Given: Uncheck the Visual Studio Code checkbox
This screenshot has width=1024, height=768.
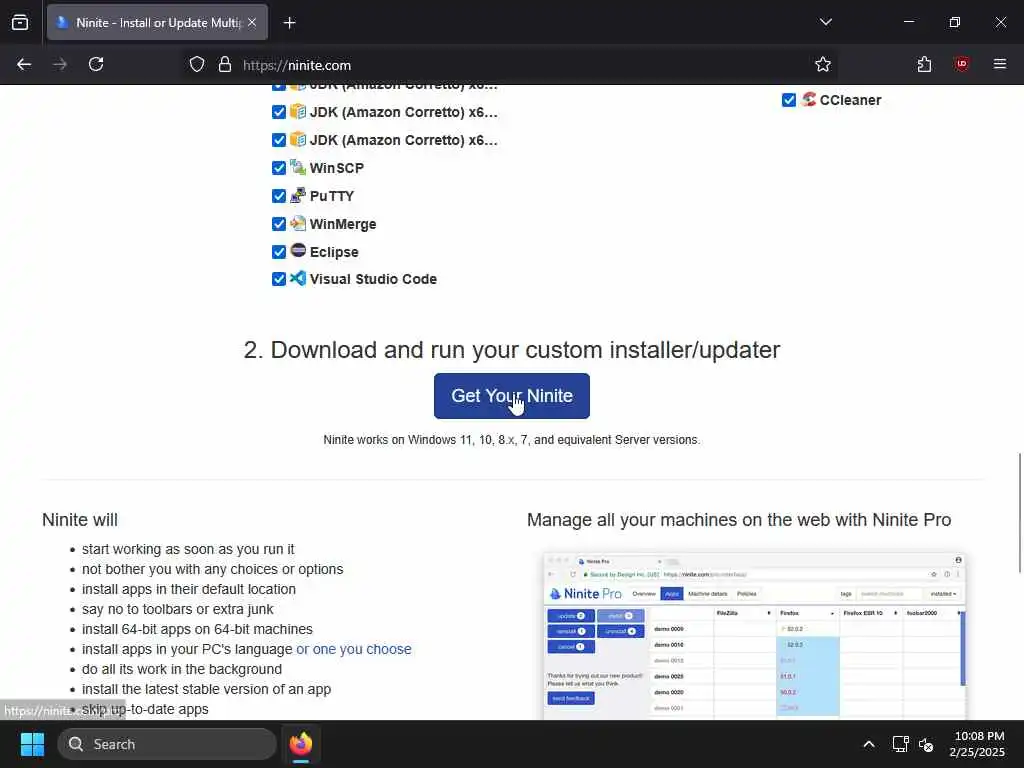Looking at the screenshot, I should pyautogui.click(x=279, y=279).
